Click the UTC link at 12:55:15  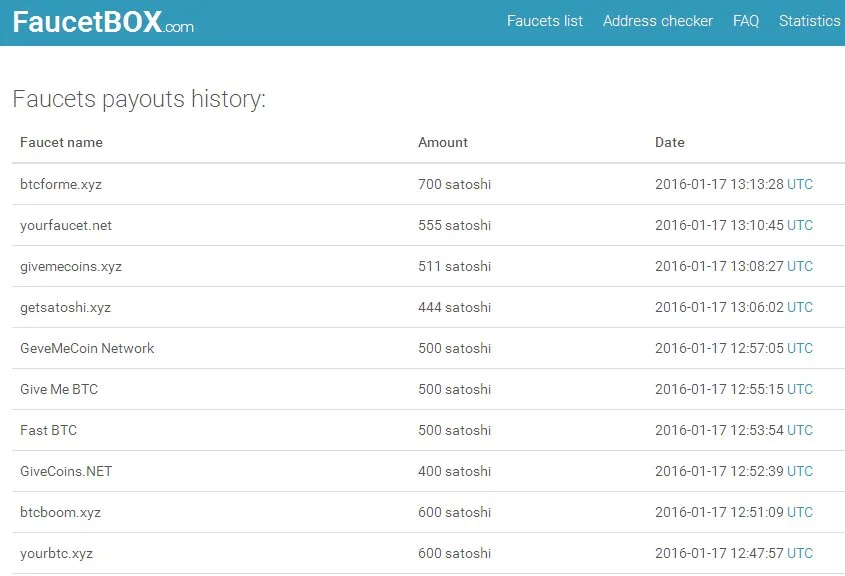click(800, 389)
